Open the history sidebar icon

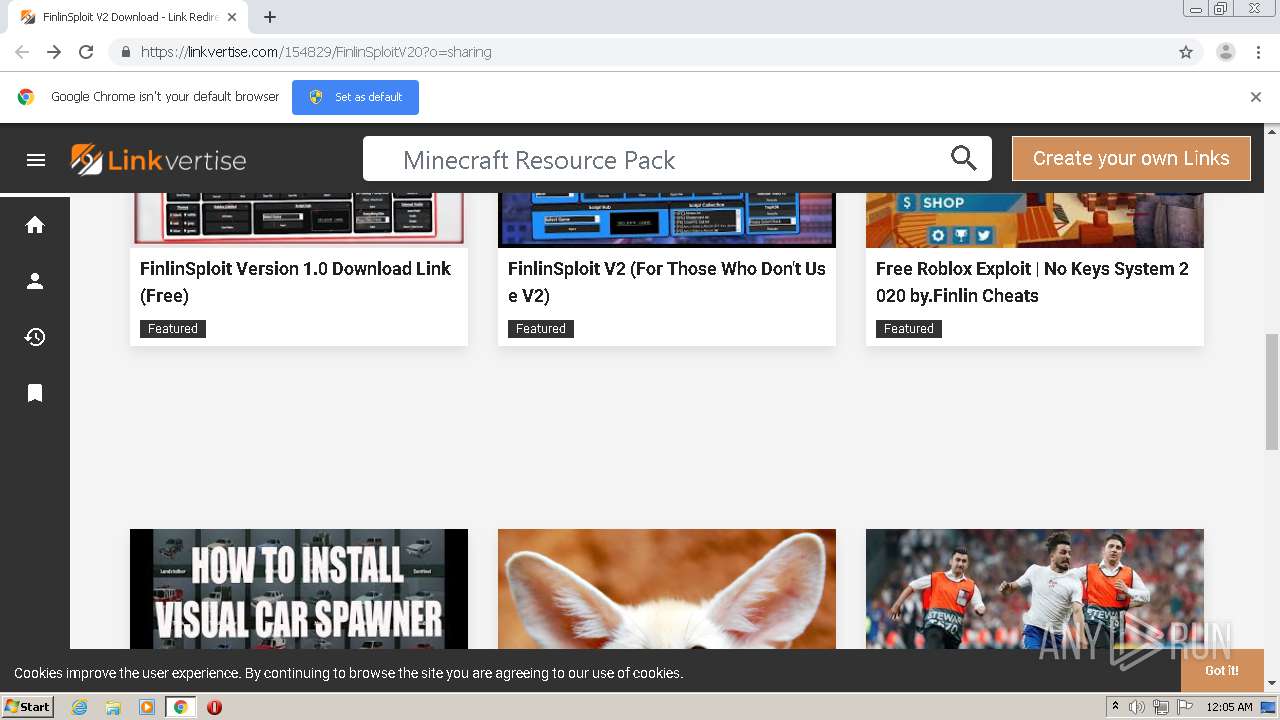click(35, 337)
